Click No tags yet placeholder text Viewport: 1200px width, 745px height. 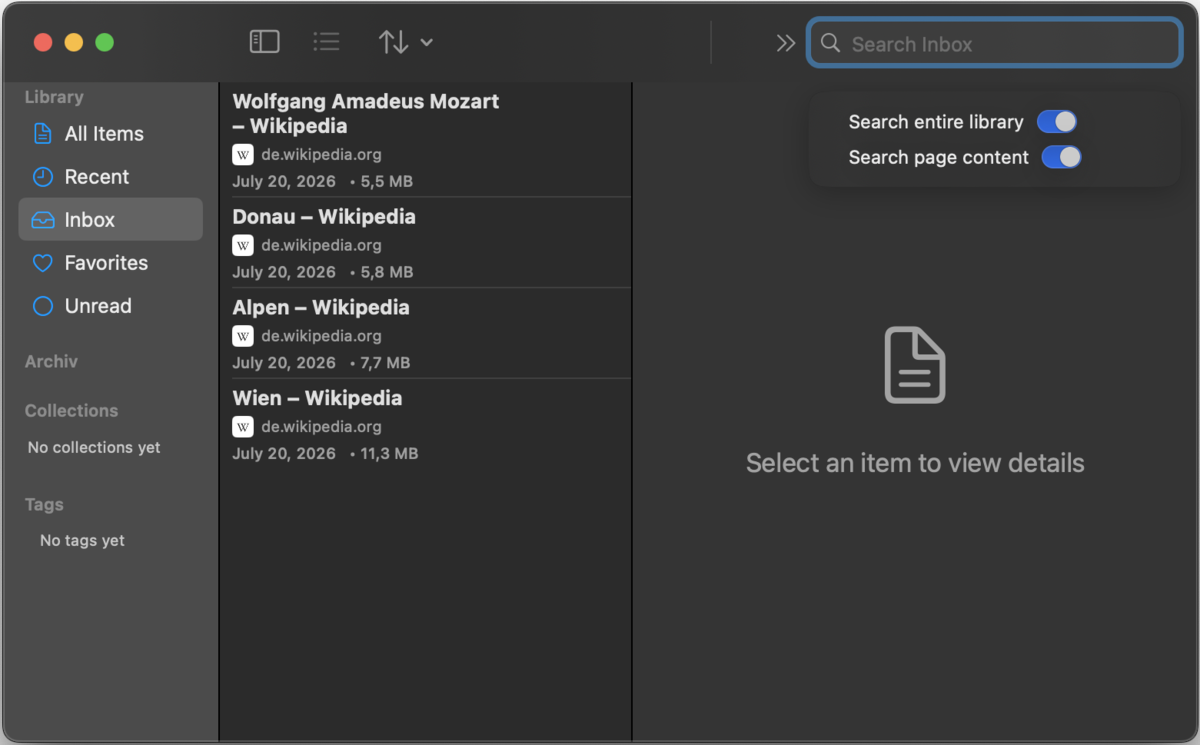click(82, 541)
